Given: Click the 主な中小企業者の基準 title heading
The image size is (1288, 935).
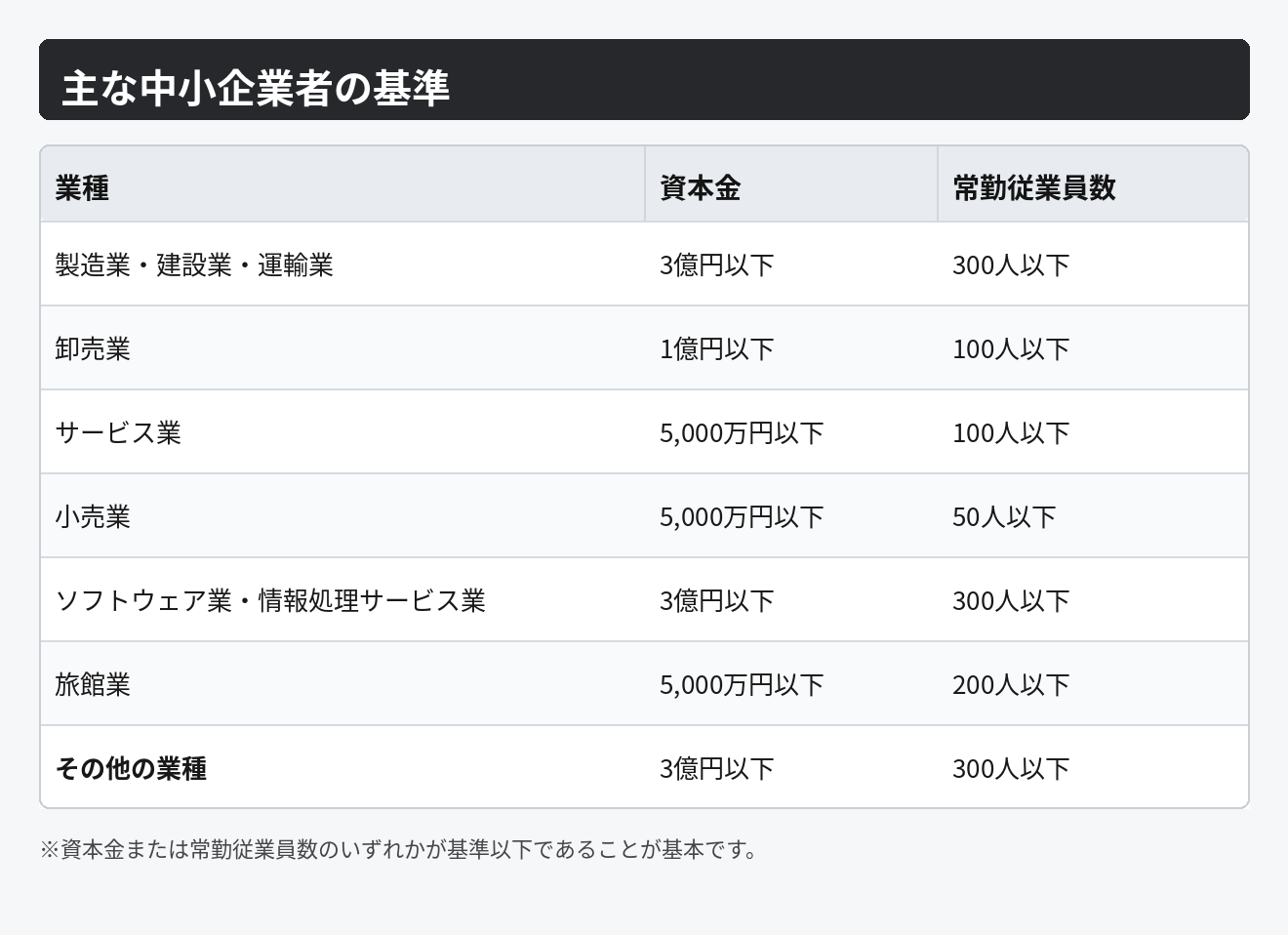Looking at the screenshot, I should tap(256, 88).
